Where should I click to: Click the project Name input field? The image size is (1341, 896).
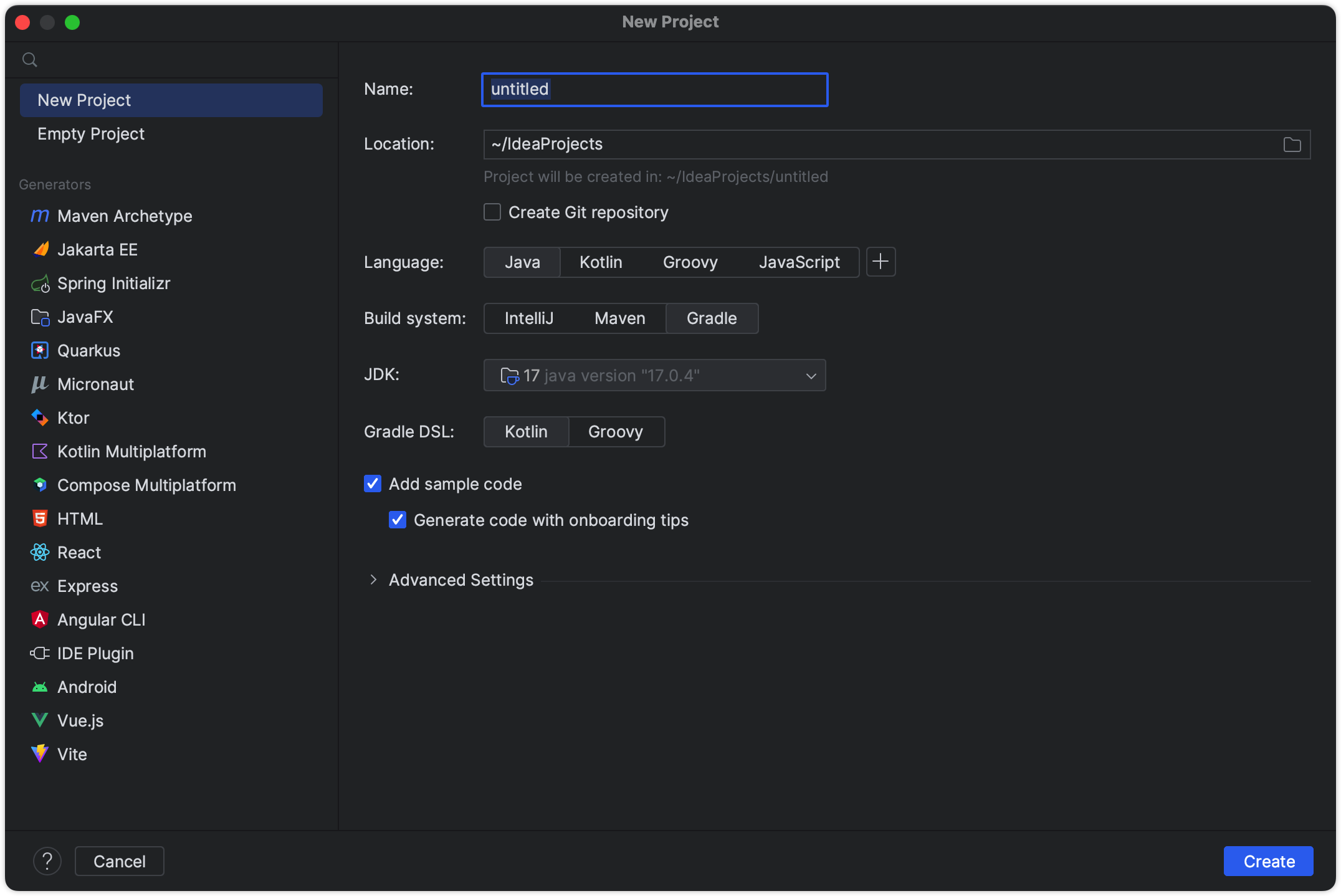(654, 90)
